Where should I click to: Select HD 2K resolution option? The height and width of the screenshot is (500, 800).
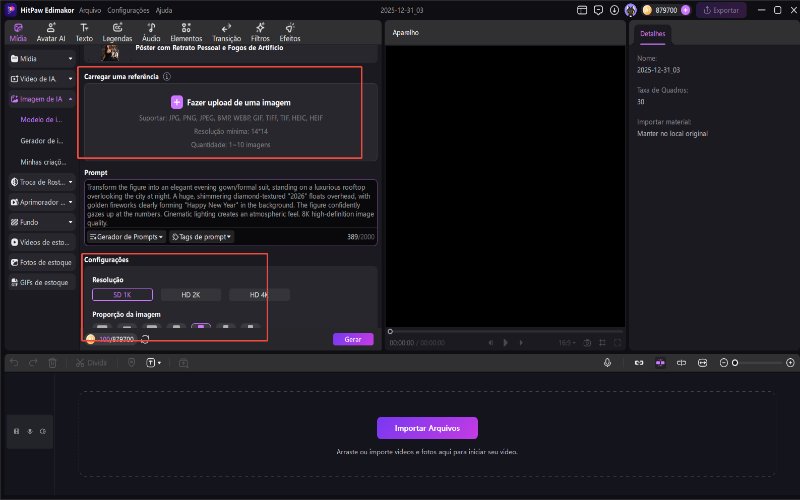point(190,295)
